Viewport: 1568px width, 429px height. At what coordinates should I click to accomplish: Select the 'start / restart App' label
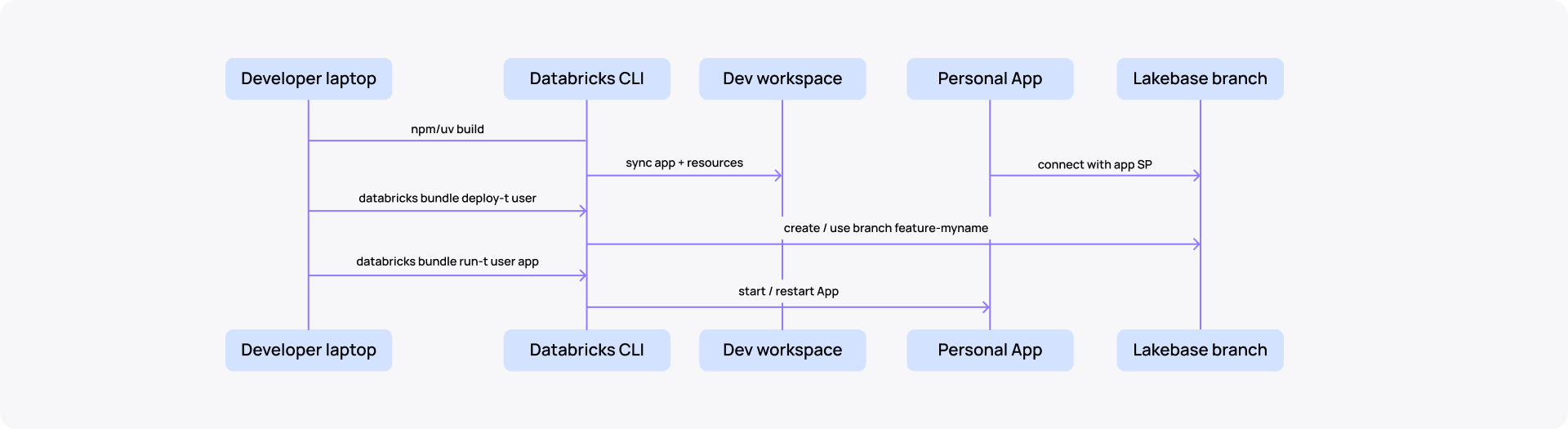tap(788, 291)
